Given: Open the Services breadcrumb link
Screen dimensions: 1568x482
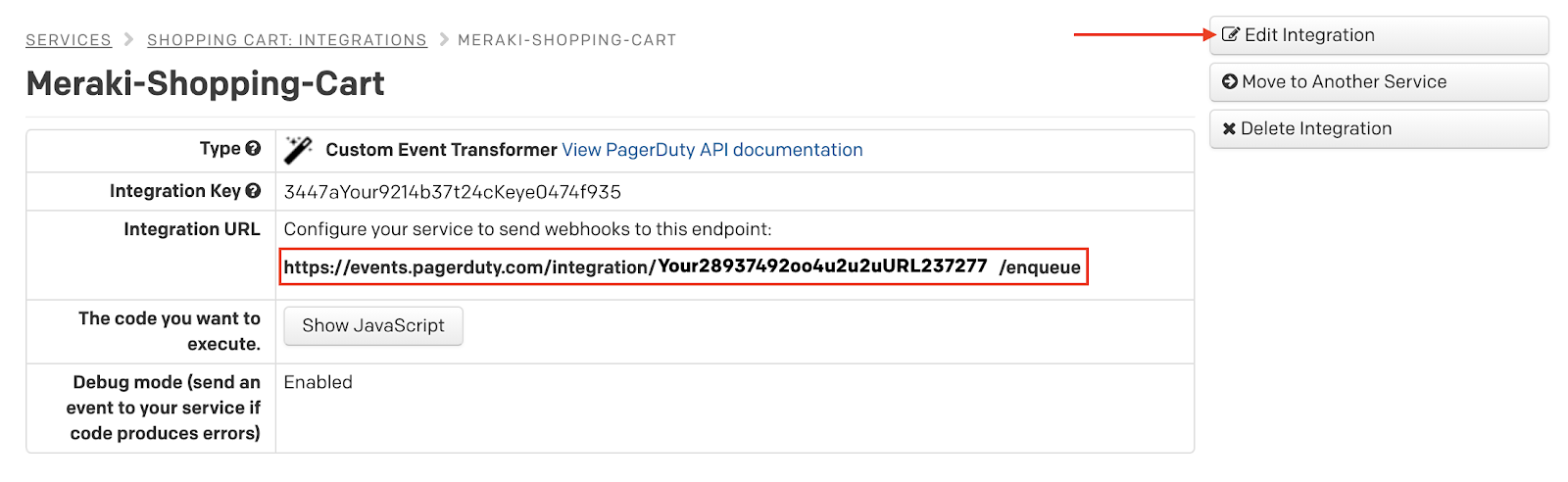Looking at the screenshot, I should coord(69,40).
